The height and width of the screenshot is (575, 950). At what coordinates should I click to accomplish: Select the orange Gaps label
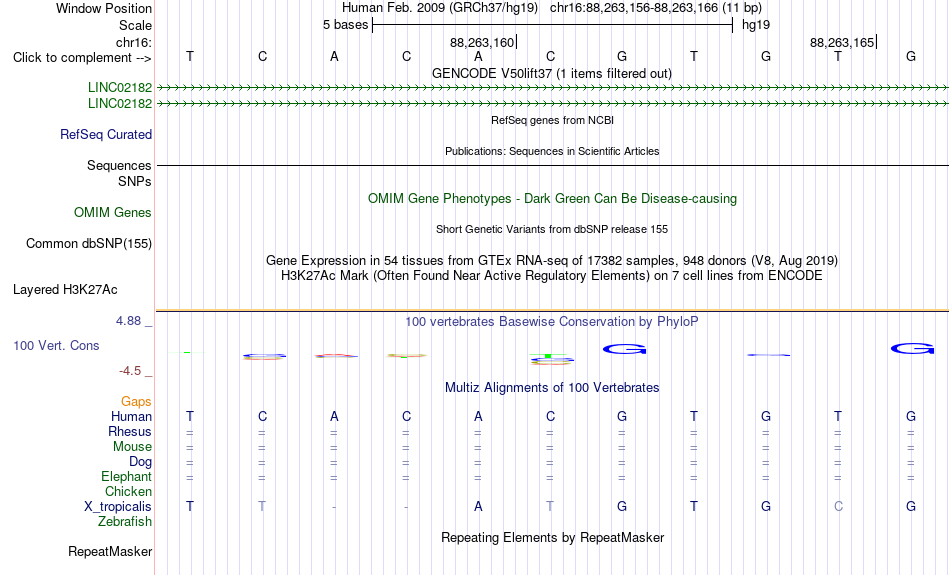pyautogui.click(x=136, y=402)
